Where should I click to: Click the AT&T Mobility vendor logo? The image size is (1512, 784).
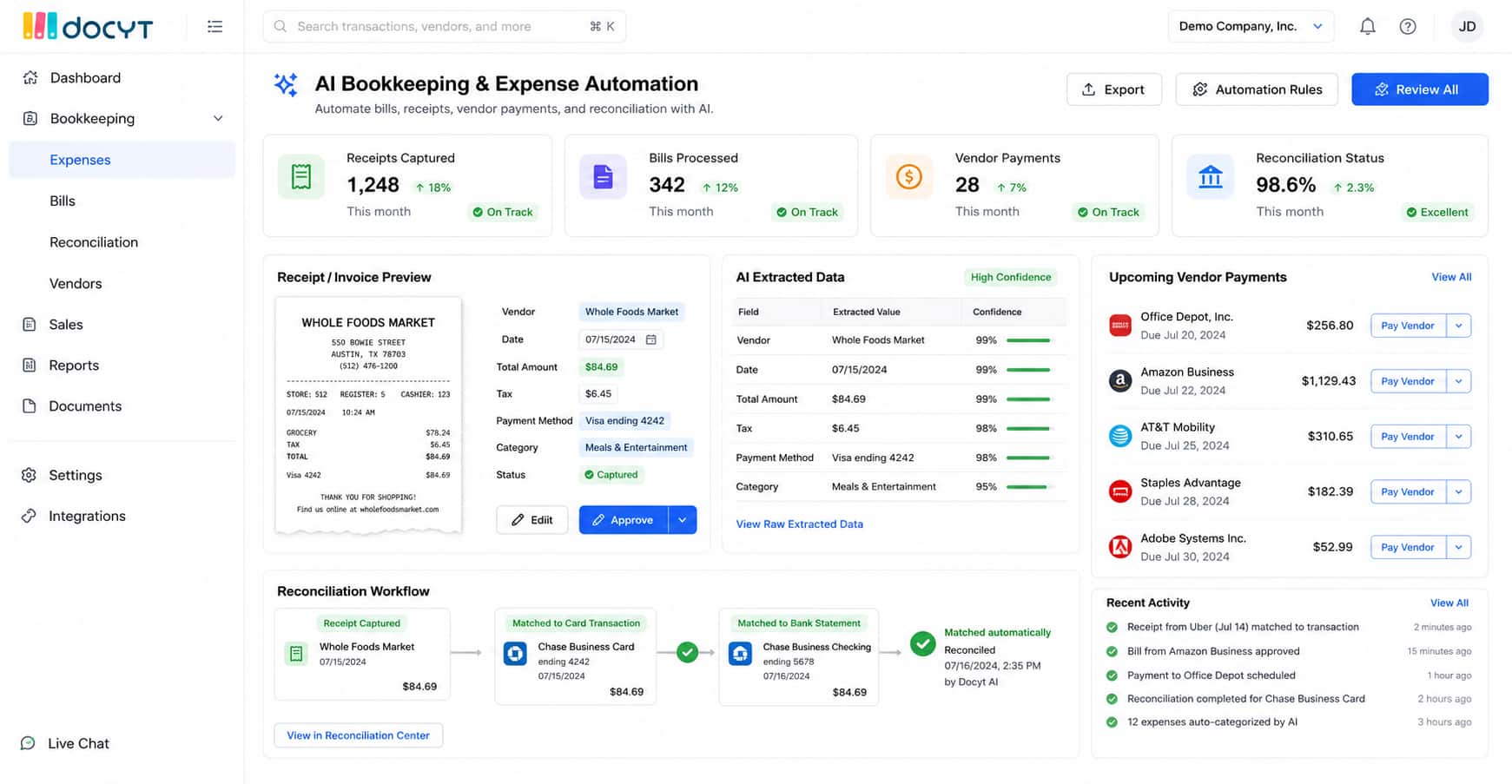click(x=1120, y=436)
